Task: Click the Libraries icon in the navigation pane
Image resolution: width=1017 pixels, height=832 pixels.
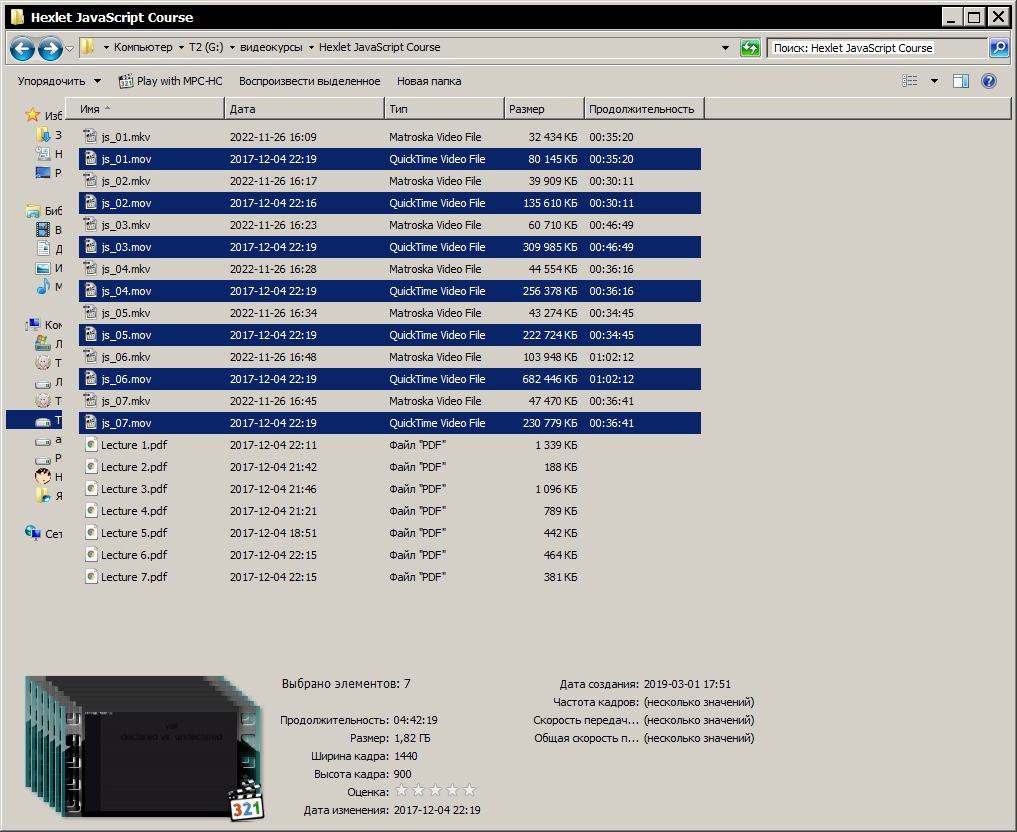Action: tap(32, 211)
